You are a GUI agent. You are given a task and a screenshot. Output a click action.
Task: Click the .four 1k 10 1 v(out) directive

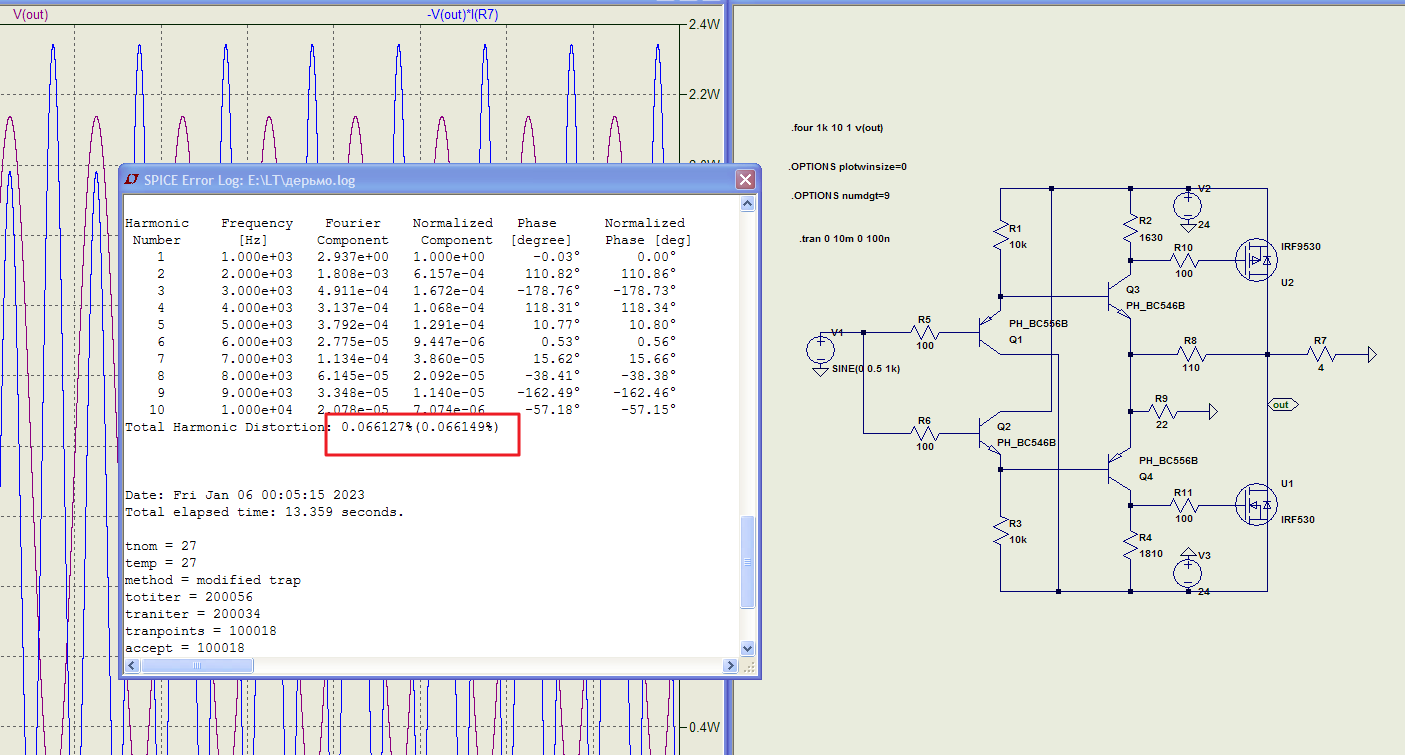[x=836, y=128]
